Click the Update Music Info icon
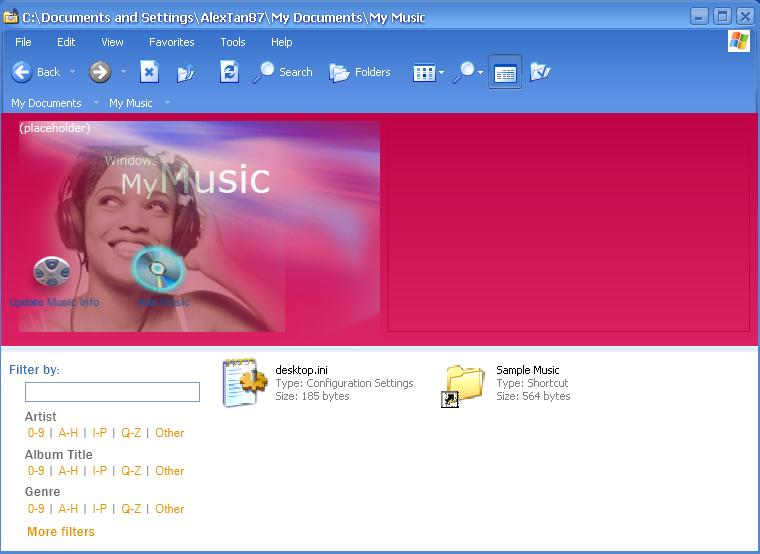 tap(52, 271)
